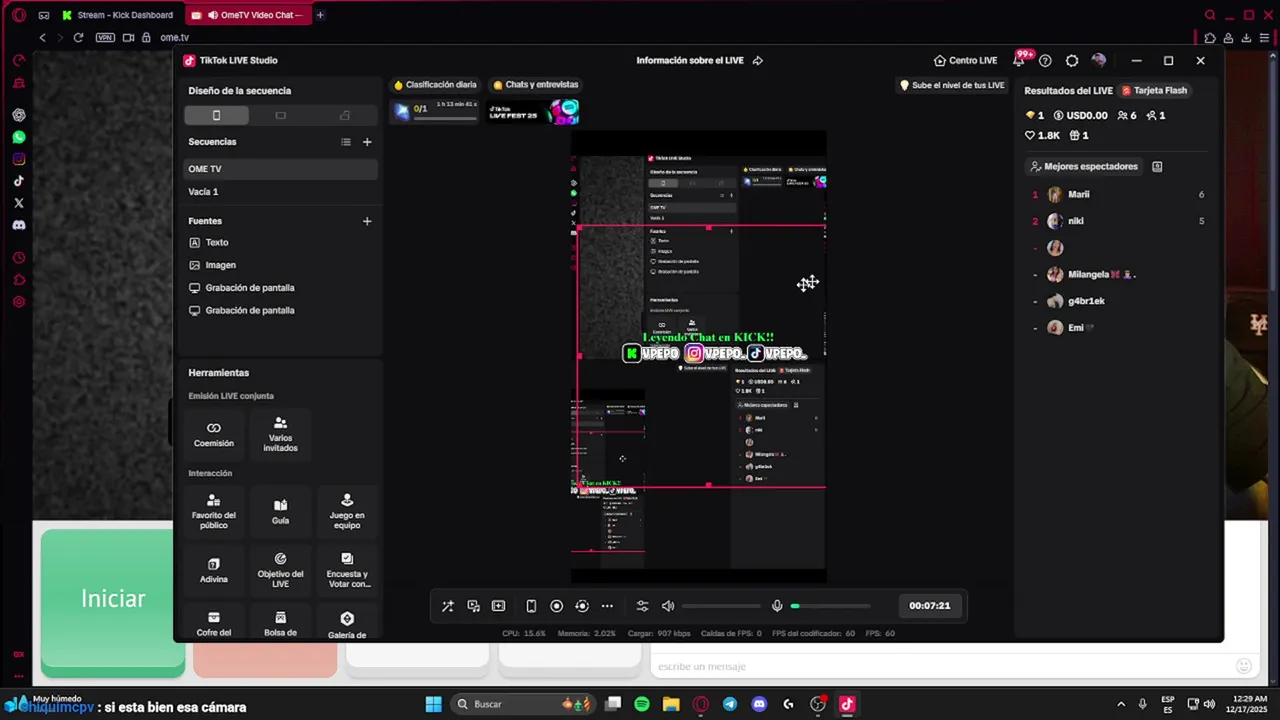Open the three-dots more options
Screen dimensions: 1280x720
[607, 606]
